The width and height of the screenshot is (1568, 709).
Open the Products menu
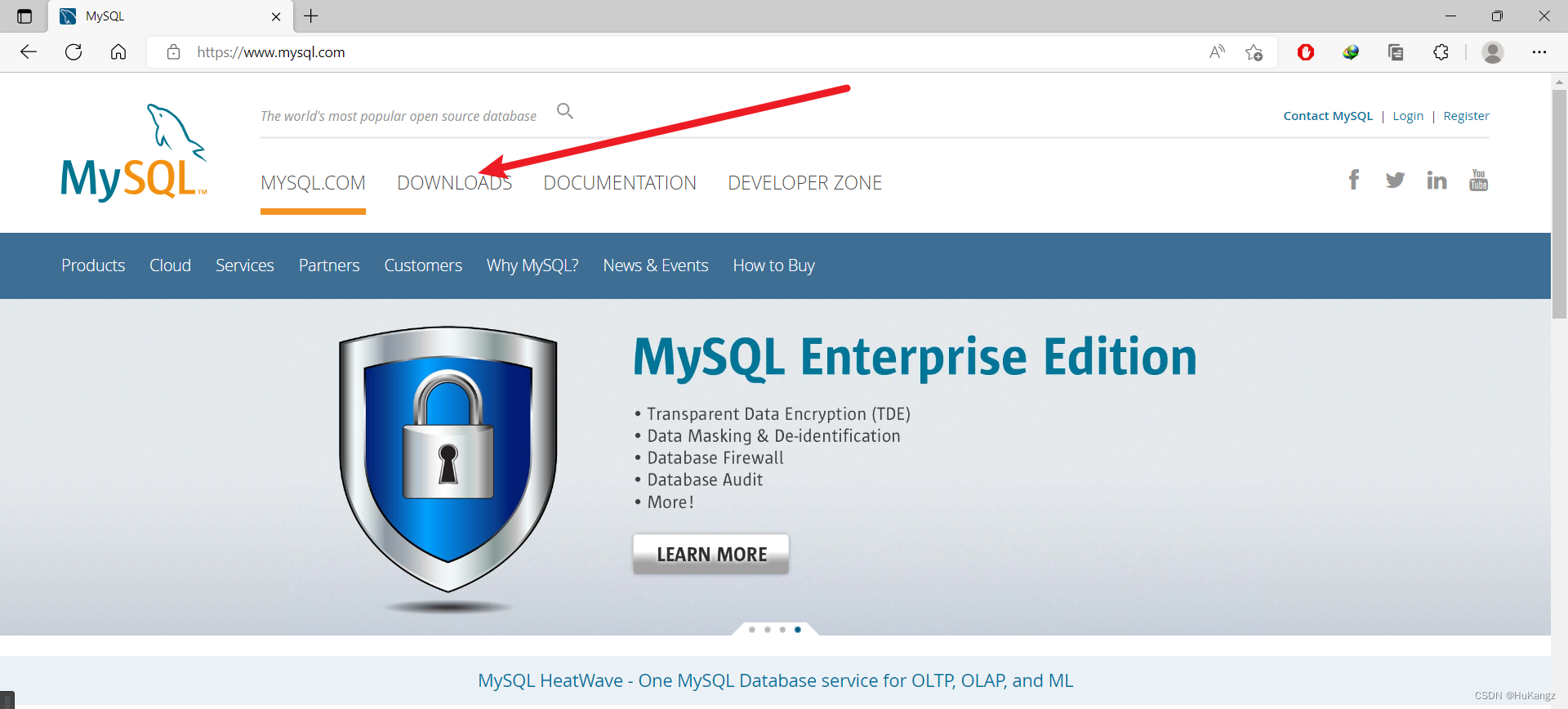pos(93,265)
